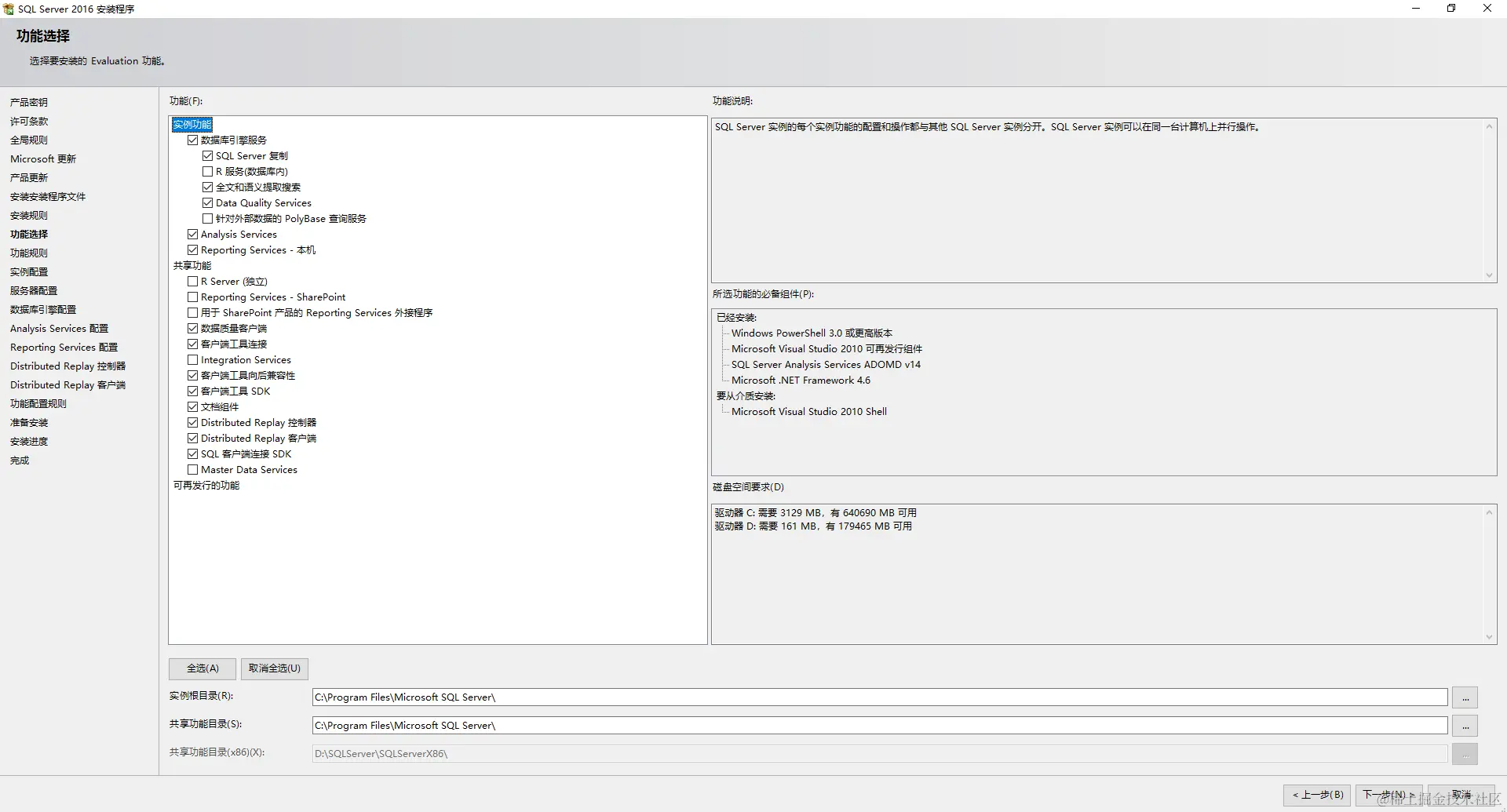Click the SQL Server 2016 setup title icon

(x=9, y=9)
